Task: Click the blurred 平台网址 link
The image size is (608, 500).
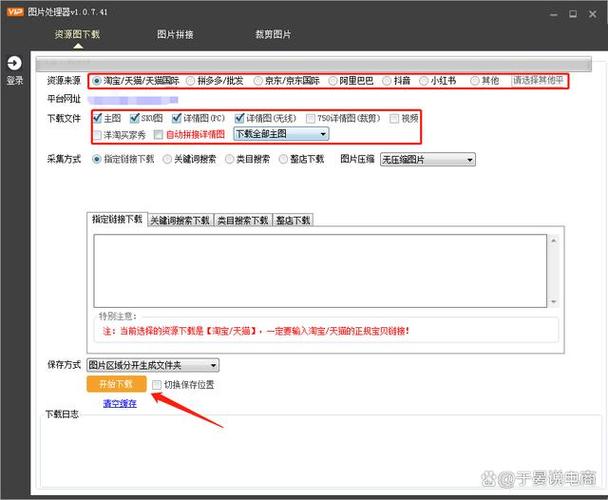Action: click(x=133, y=100)
